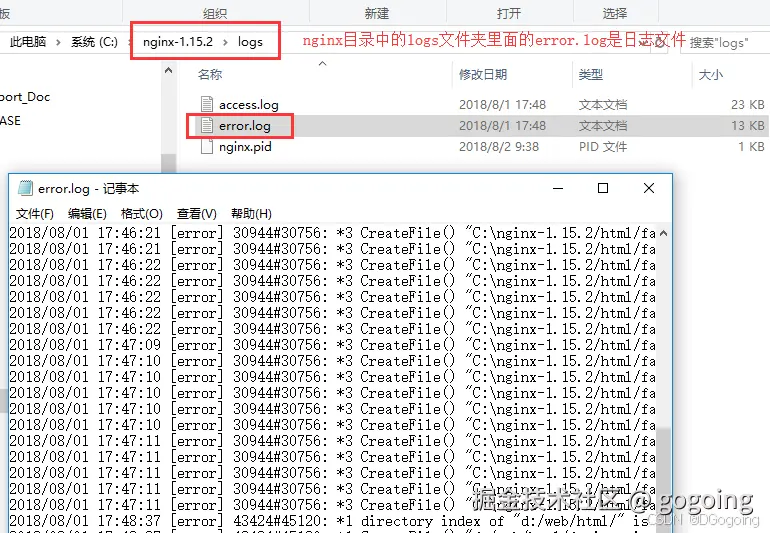Click the Notepad vertical scrollbar up arrow
Image resolution: width=770 pixels, height=533 pixels.
pyautogui.click(x=663, y=233)
